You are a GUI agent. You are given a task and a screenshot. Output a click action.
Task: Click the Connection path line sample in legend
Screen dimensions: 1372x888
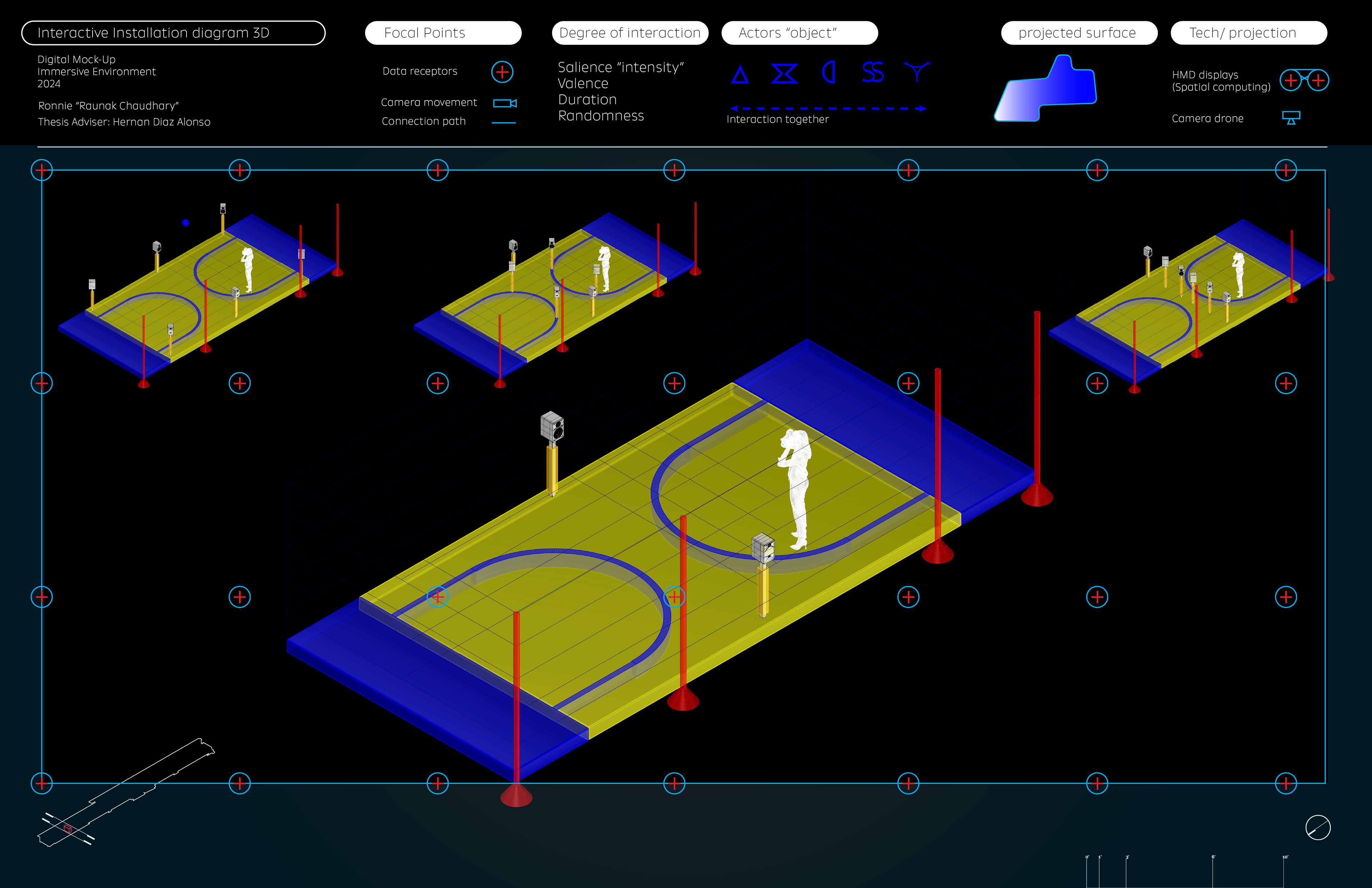[x=504, y=123]
